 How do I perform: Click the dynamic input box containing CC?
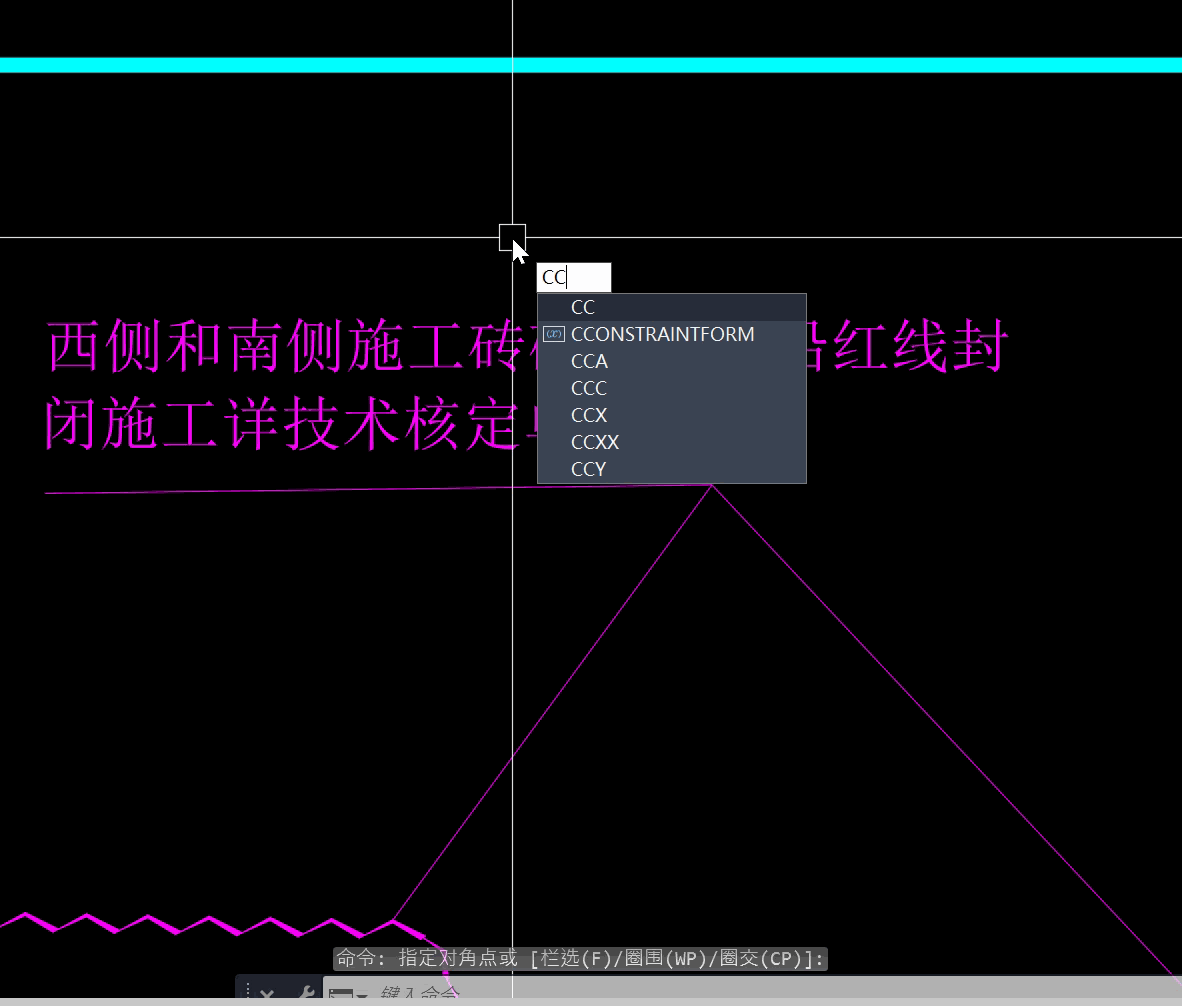pyautogui.click(x=573, y=278)
